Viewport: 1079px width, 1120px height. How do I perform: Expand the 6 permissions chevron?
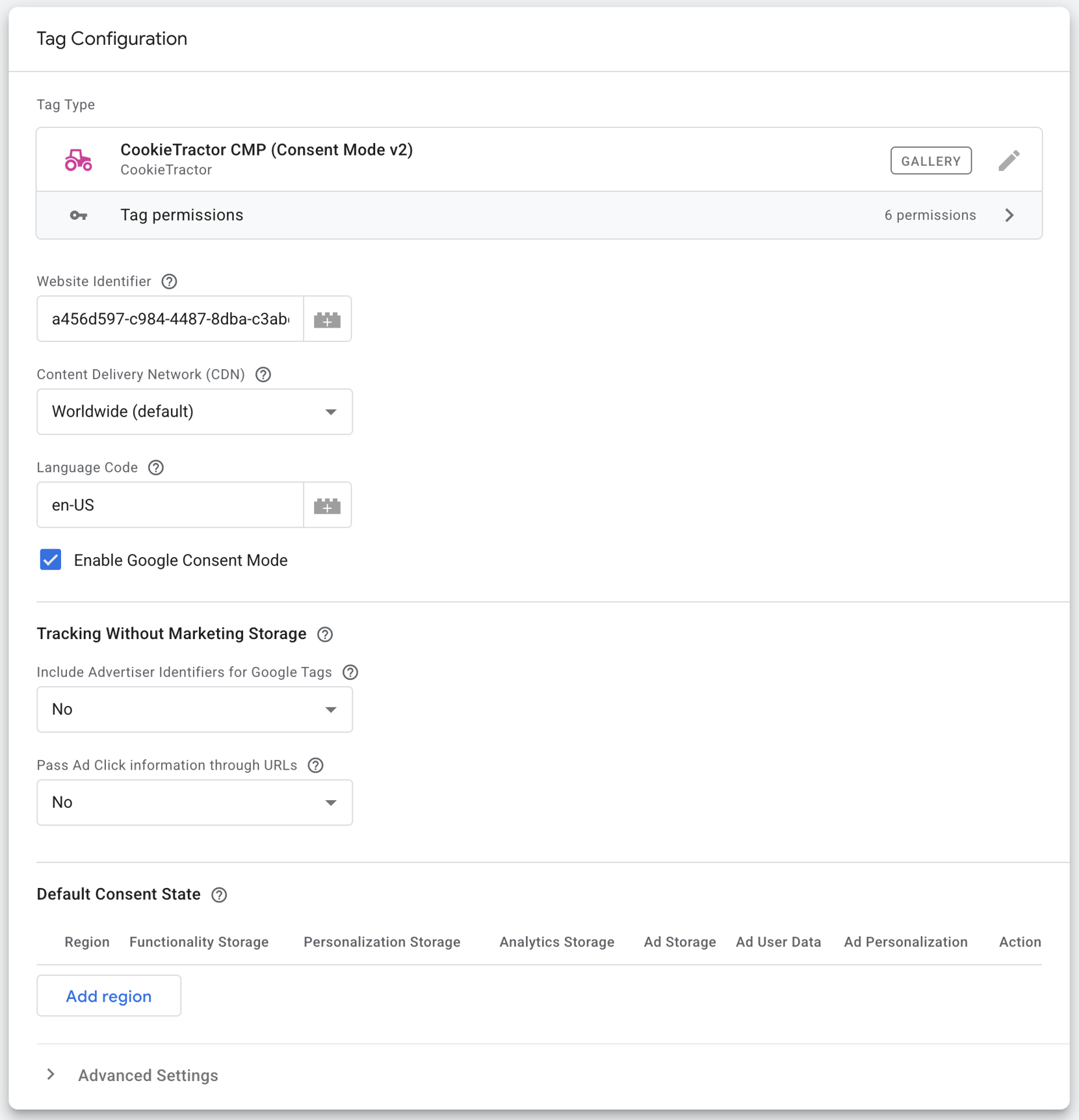(x=1009, y=215)
